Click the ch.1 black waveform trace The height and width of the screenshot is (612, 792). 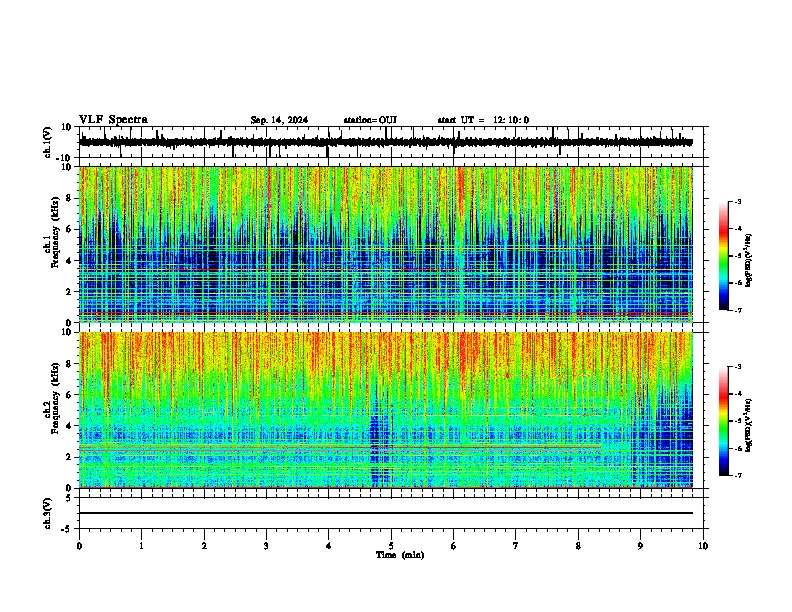point(386,142)
